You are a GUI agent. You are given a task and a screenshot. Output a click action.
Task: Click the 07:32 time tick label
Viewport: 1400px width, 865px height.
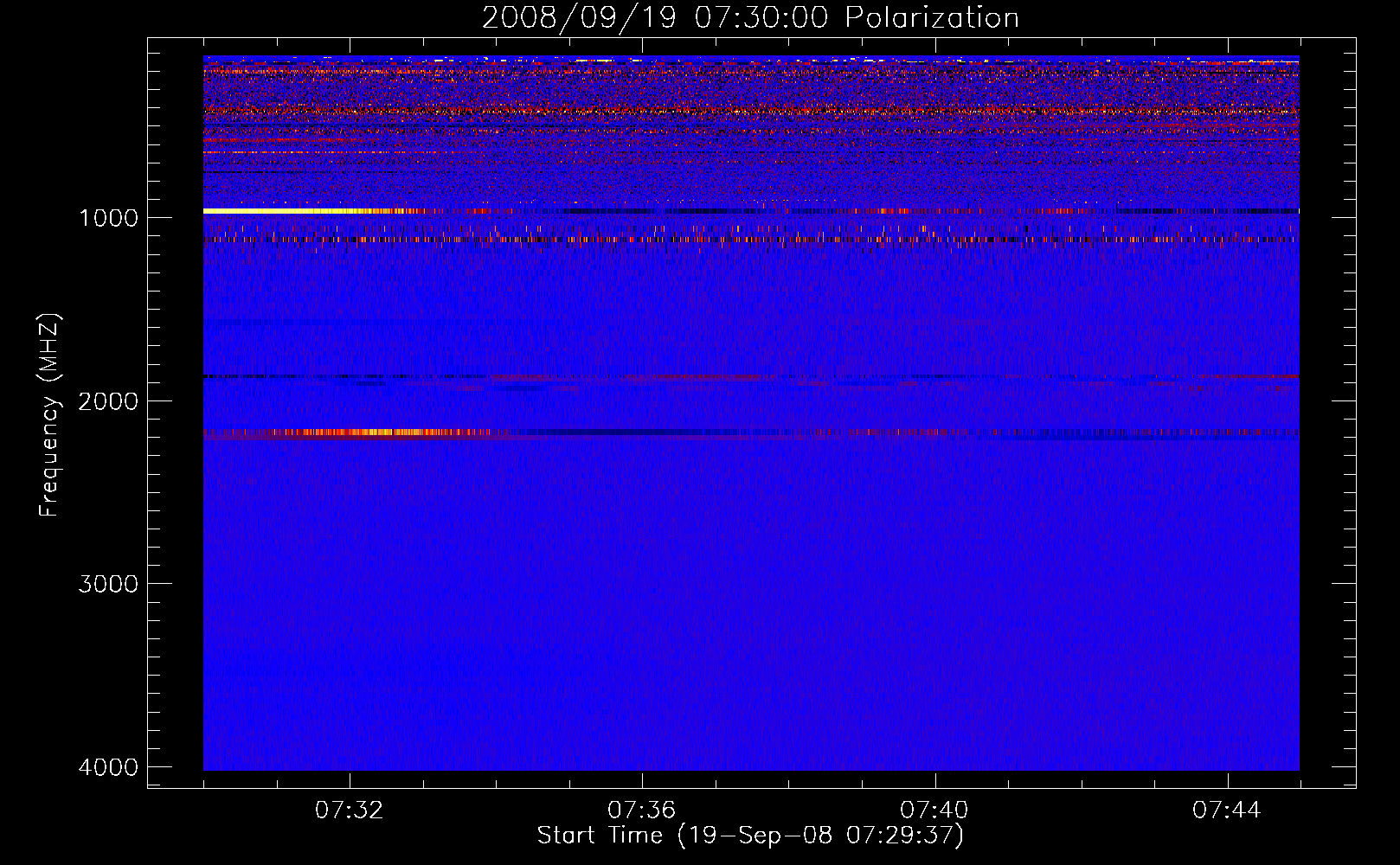pyautogui.click(x=350, y=811)
